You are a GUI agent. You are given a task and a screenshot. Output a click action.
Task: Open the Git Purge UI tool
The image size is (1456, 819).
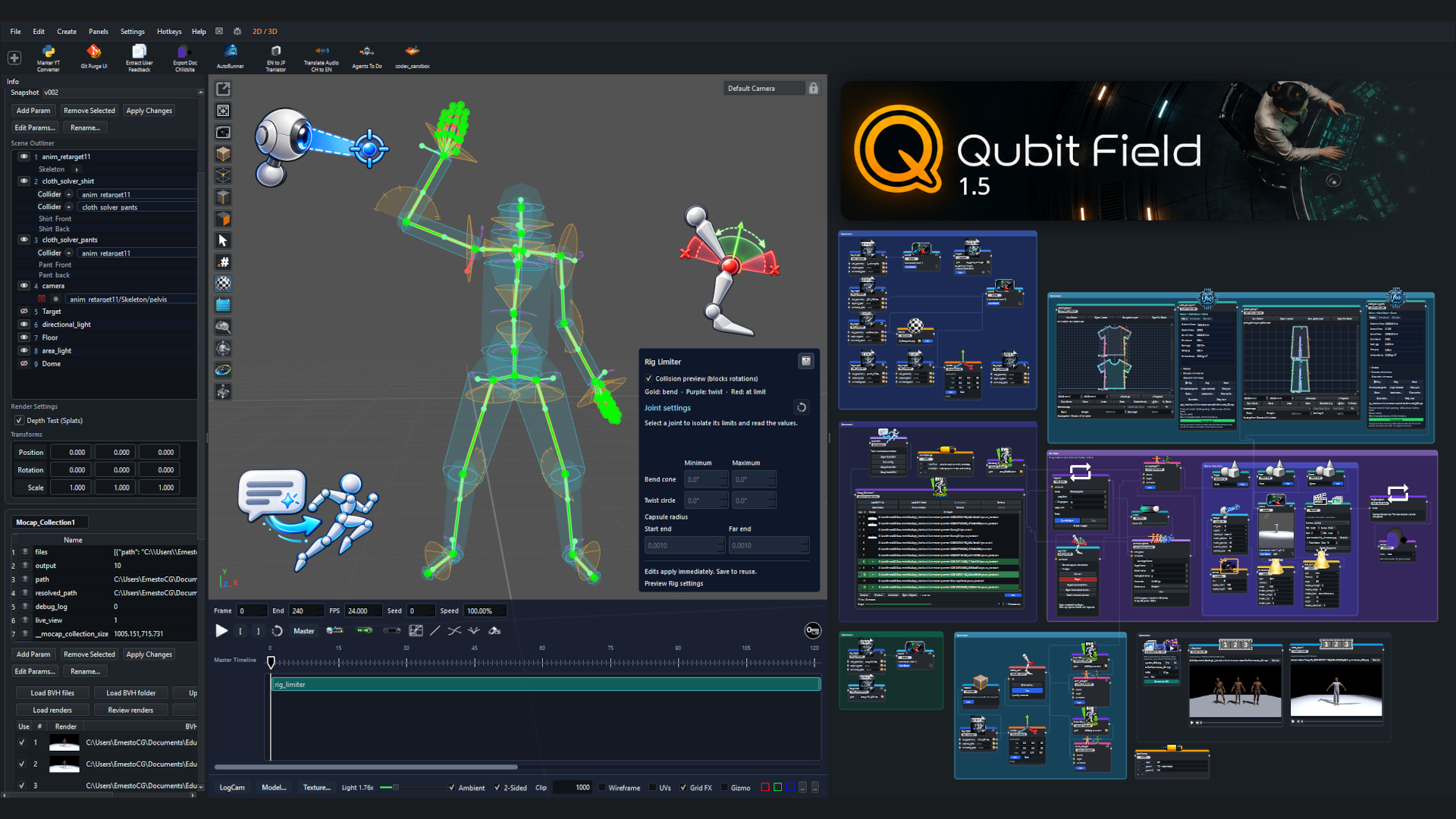[94, 57]
